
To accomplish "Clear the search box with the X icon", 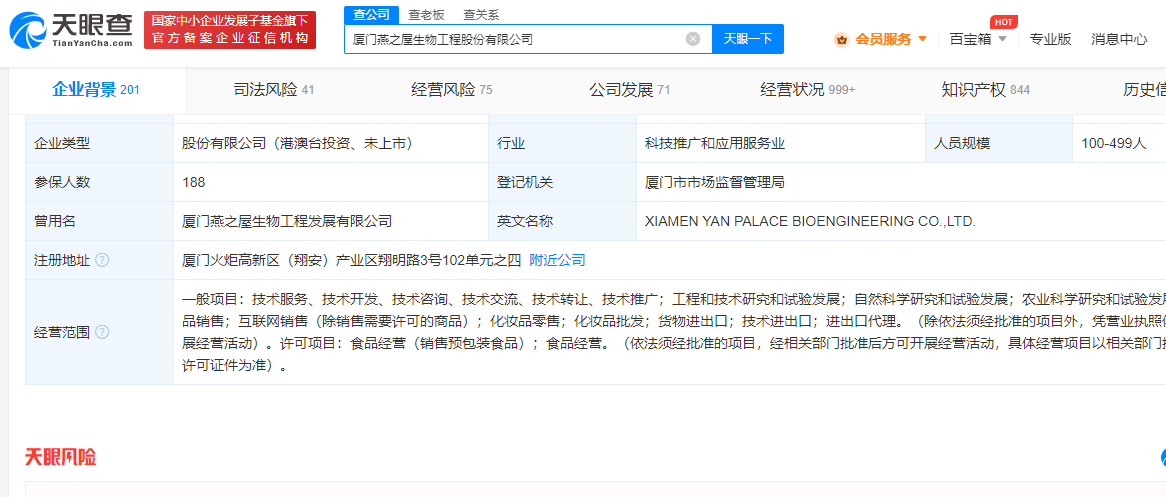I will 692,39.
